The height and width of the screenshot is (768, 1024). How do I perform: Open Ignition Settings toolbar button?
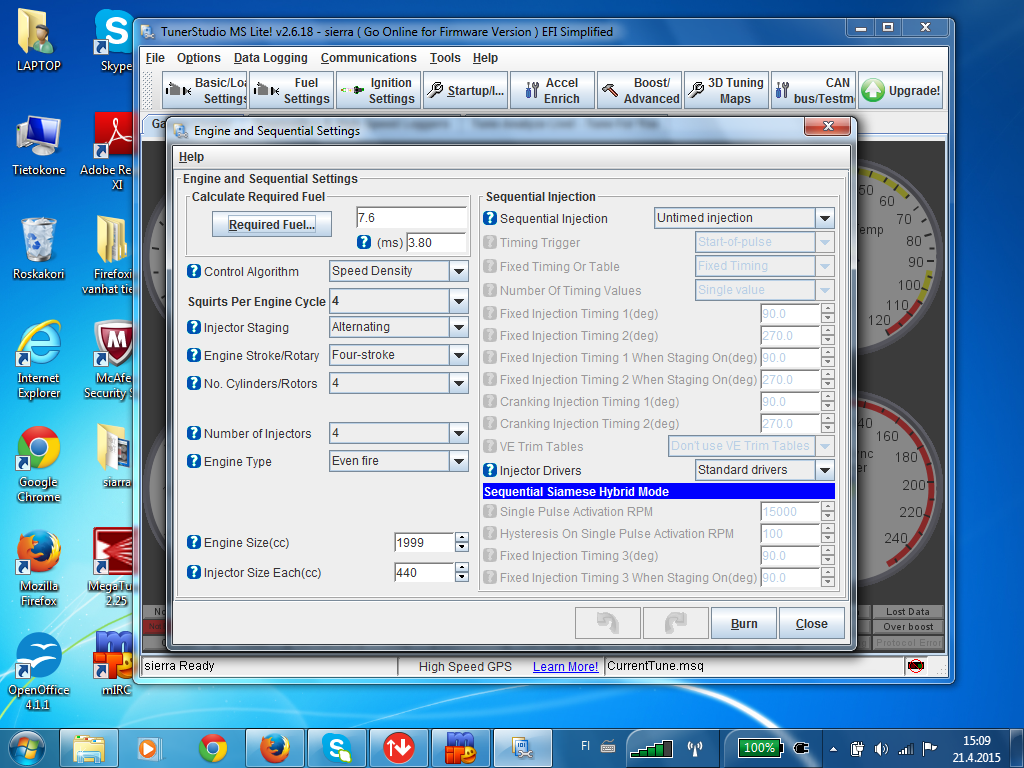click(378, 90)
